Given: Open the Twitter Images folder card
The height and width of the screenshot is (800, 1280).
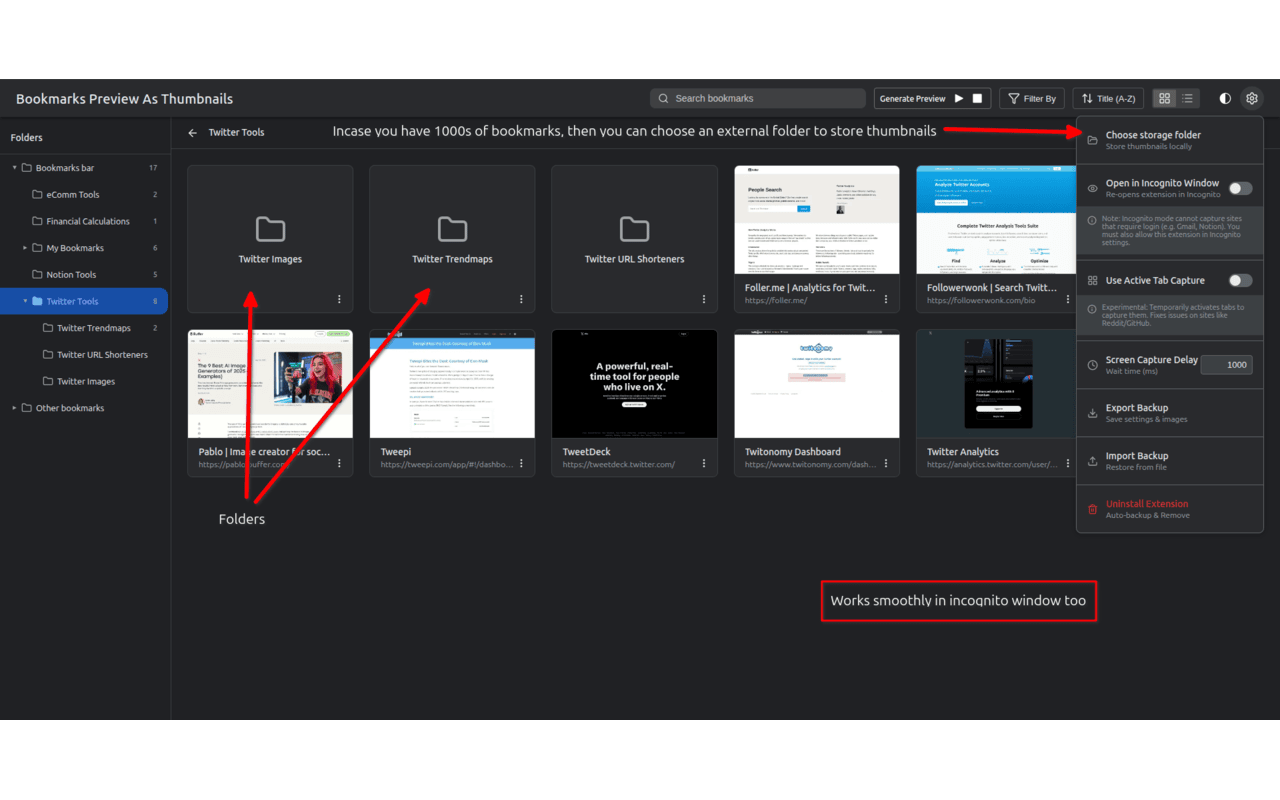Looking at the screenshot, I should (x=270, y=239).
